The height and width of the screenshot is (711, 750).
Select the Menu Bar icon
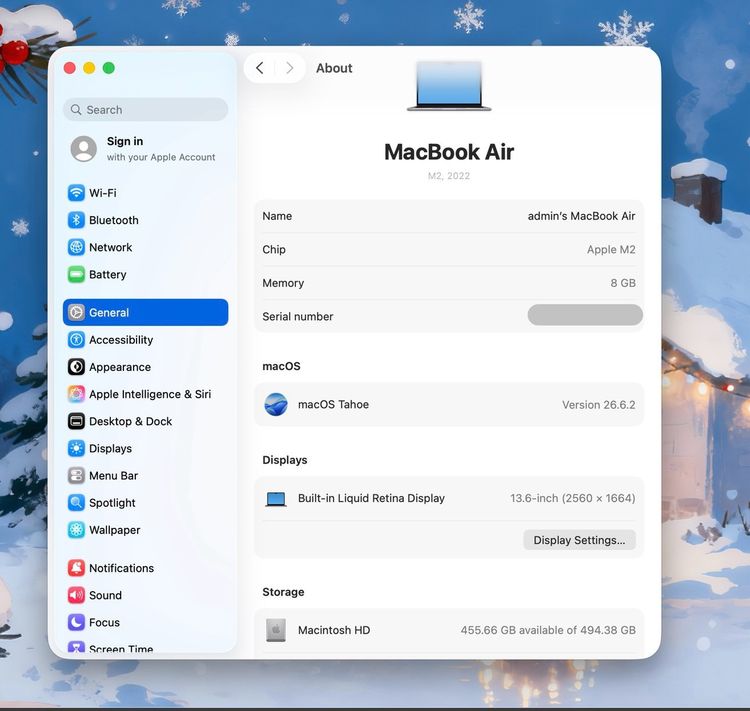(x=76, y=476)
